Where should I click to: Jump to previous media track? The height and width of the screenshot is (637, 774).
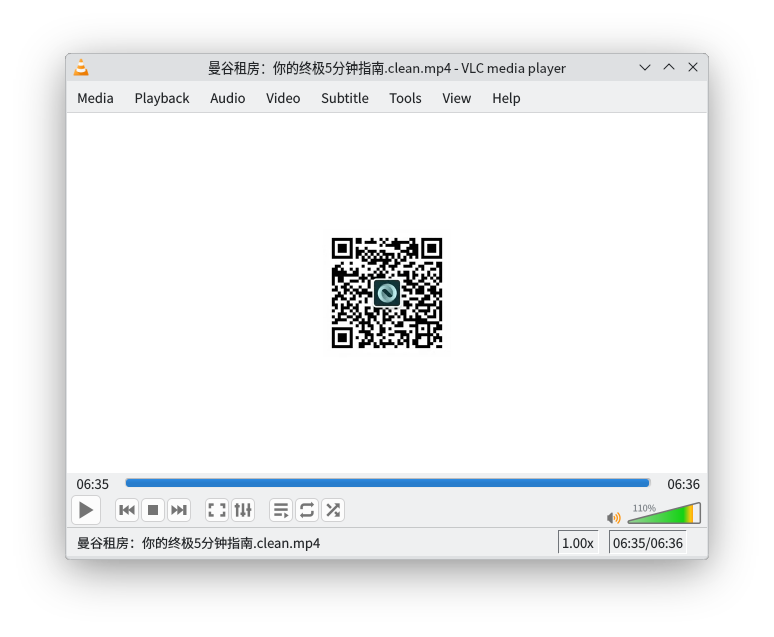coord(127,510)
